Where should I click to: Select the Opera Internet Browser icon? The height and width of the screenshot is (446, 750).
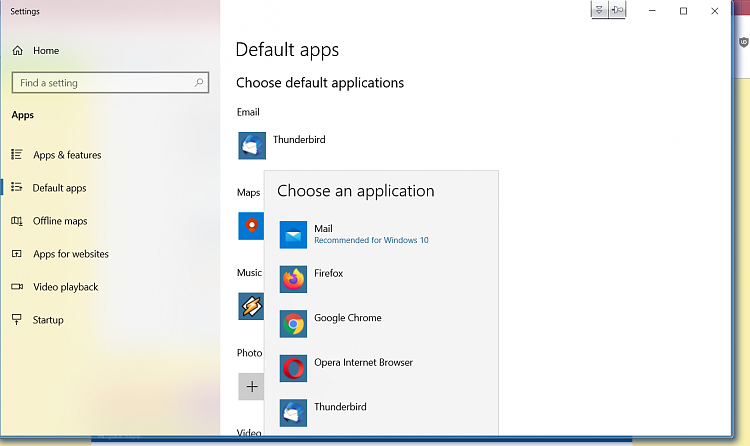[x=293, y=368]
